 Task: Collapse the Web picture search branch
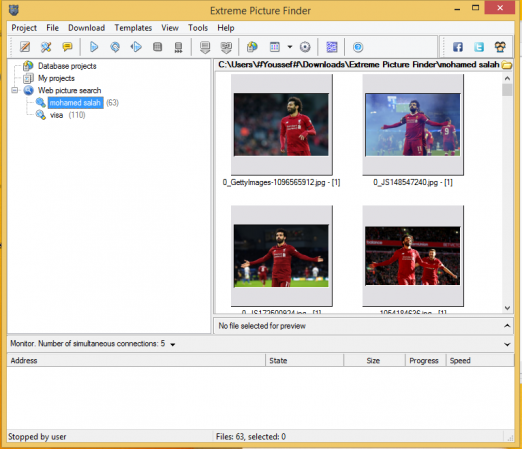14,90
